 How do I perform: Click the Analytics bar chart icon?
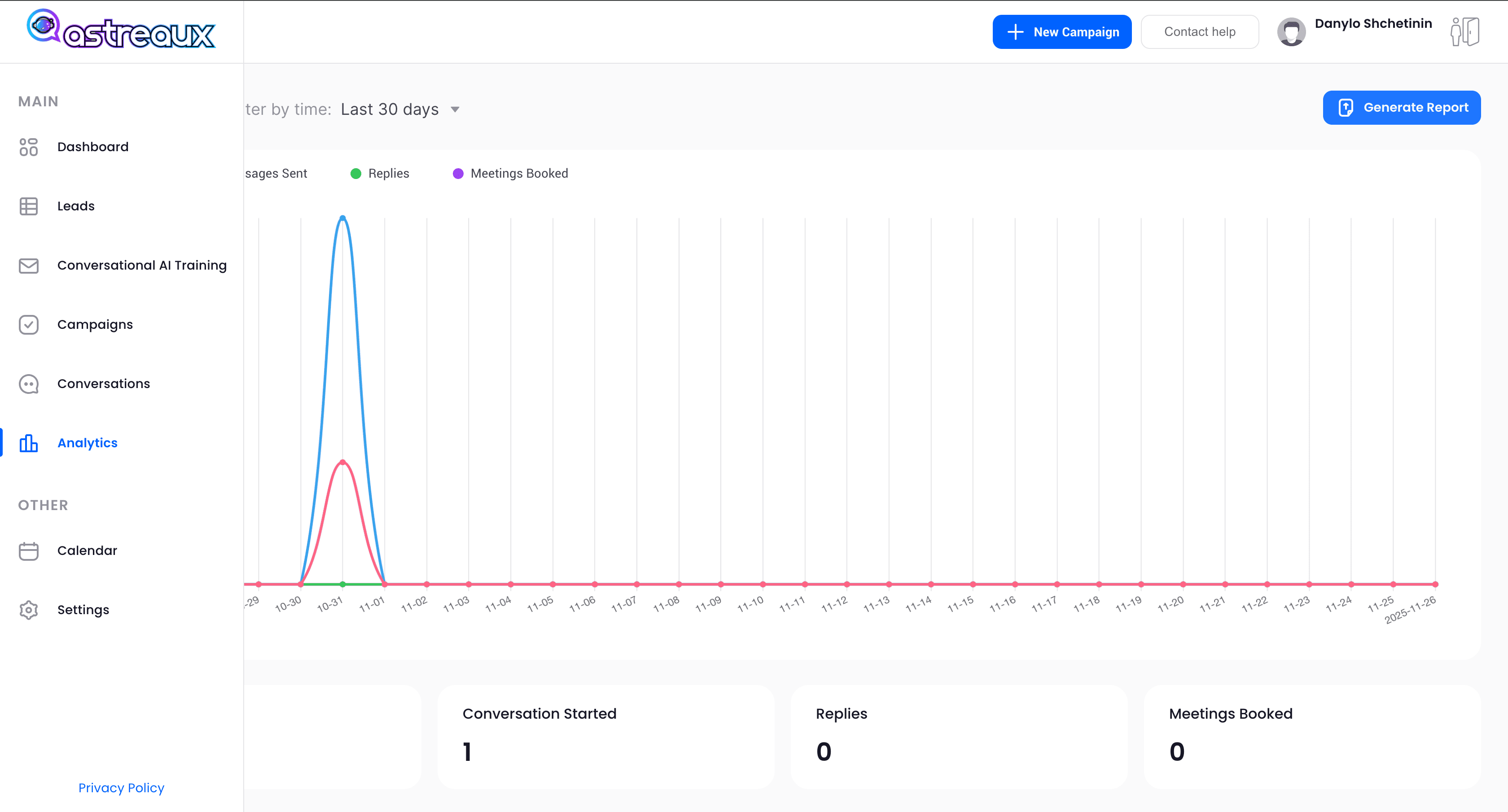(x=28, y=443)
